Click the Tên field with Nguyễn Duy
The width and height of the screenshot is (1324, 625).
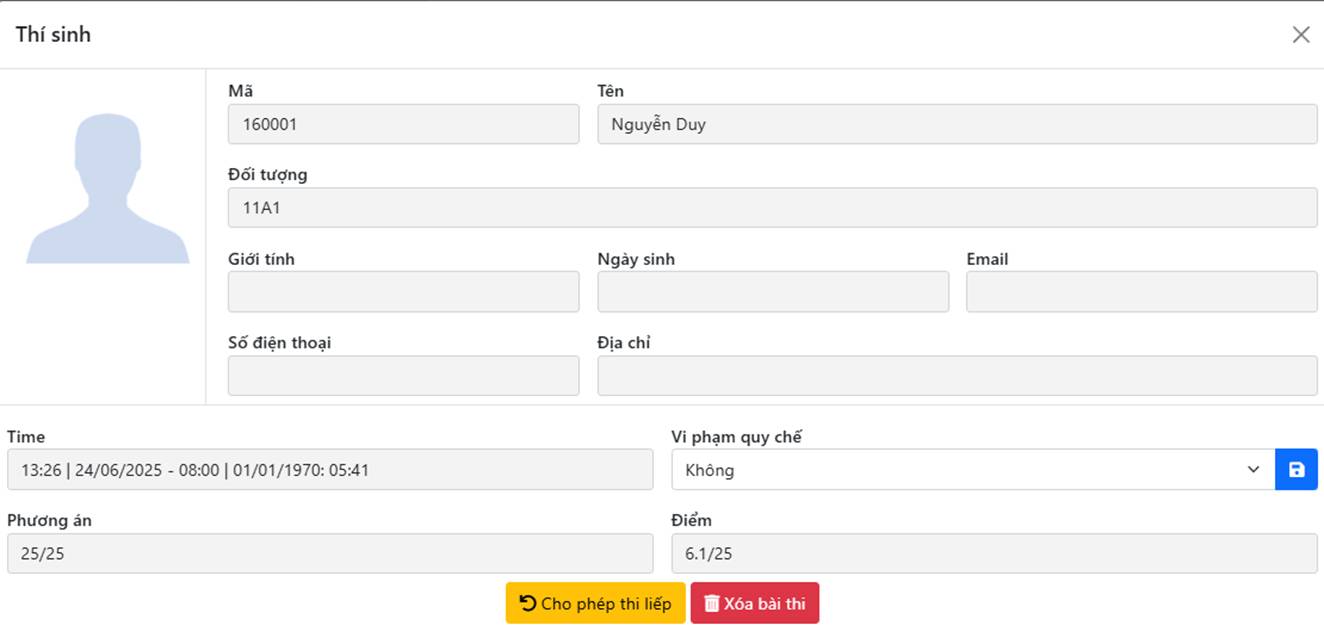(x=957, y=124)
